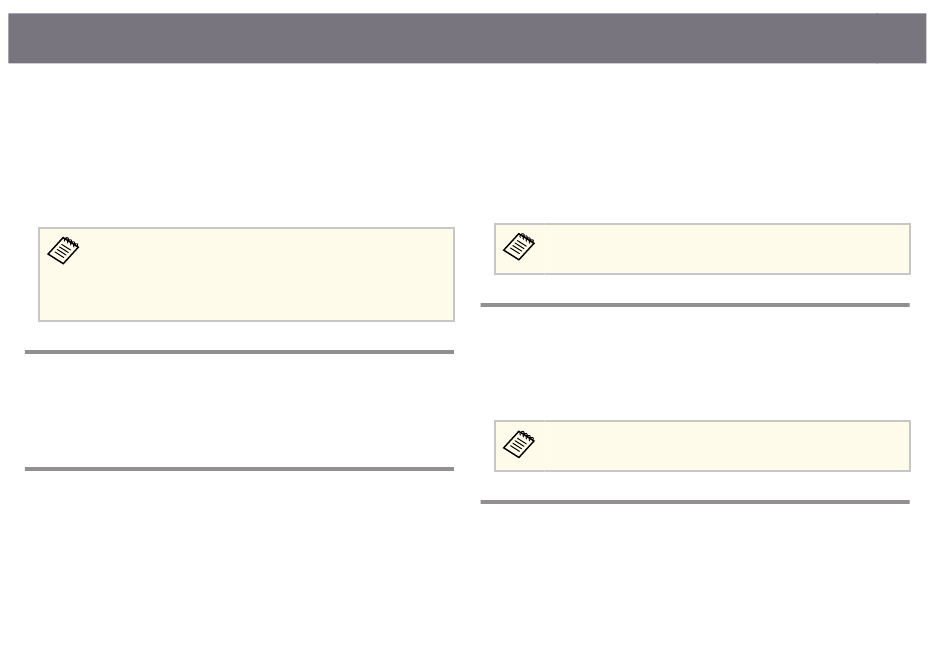The width and height of the screenshot is (950, 660).
Task: Click the divider line beneath the lower right note box
Action: (695, 502)
